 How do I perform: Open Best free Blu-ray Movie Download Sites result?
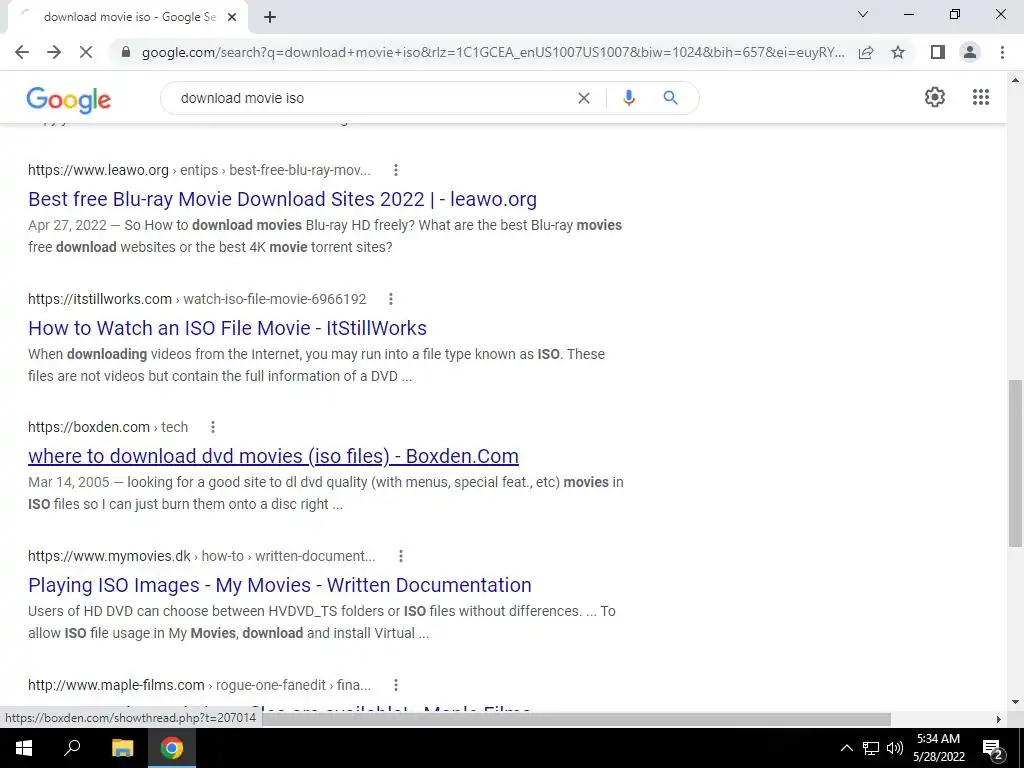click(x=282, y=199)
